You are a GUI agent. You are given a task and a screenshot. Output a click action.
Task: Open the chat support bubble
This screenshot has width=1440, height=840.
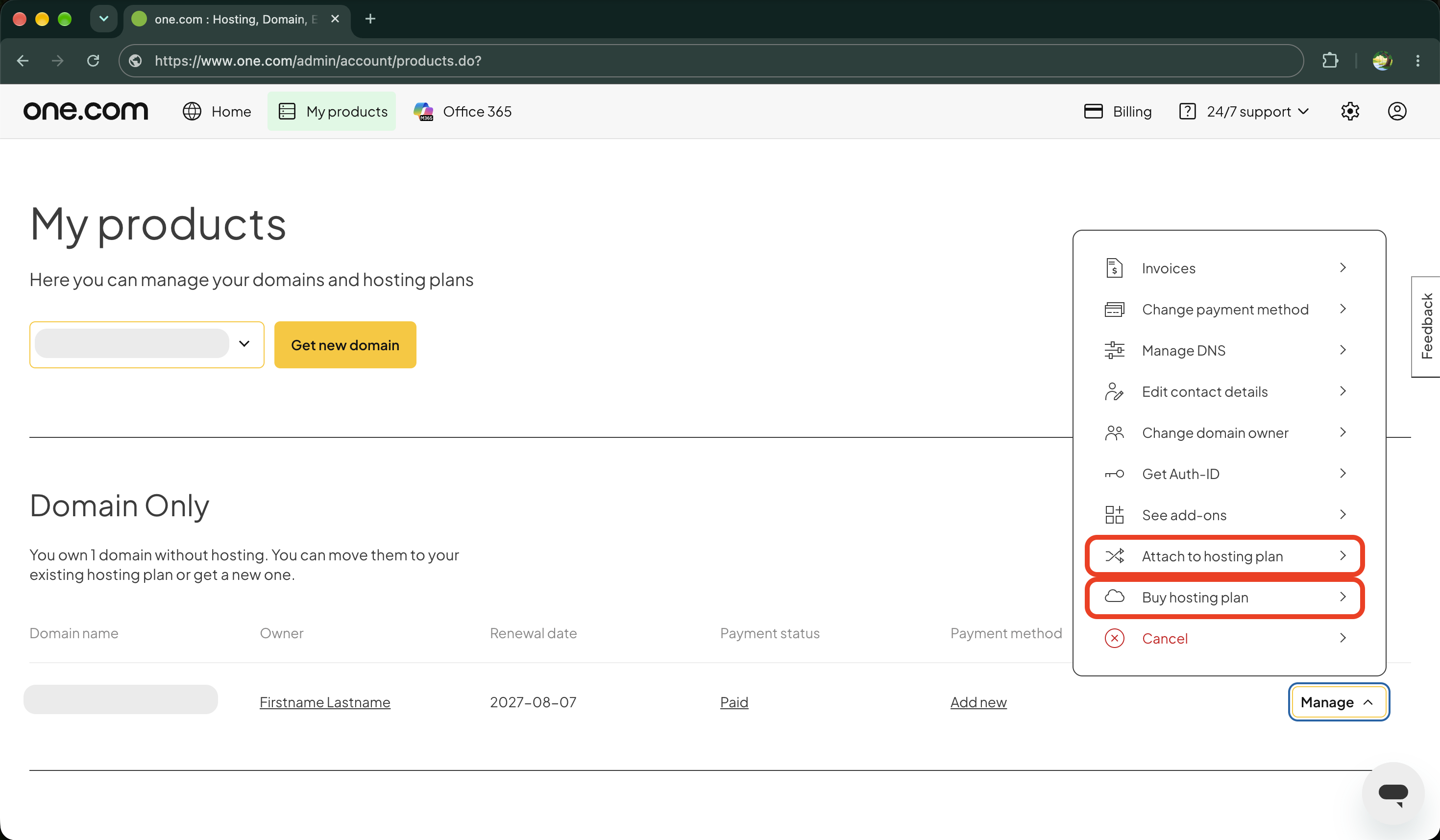pyautogui.click(x=1392, y=792)
